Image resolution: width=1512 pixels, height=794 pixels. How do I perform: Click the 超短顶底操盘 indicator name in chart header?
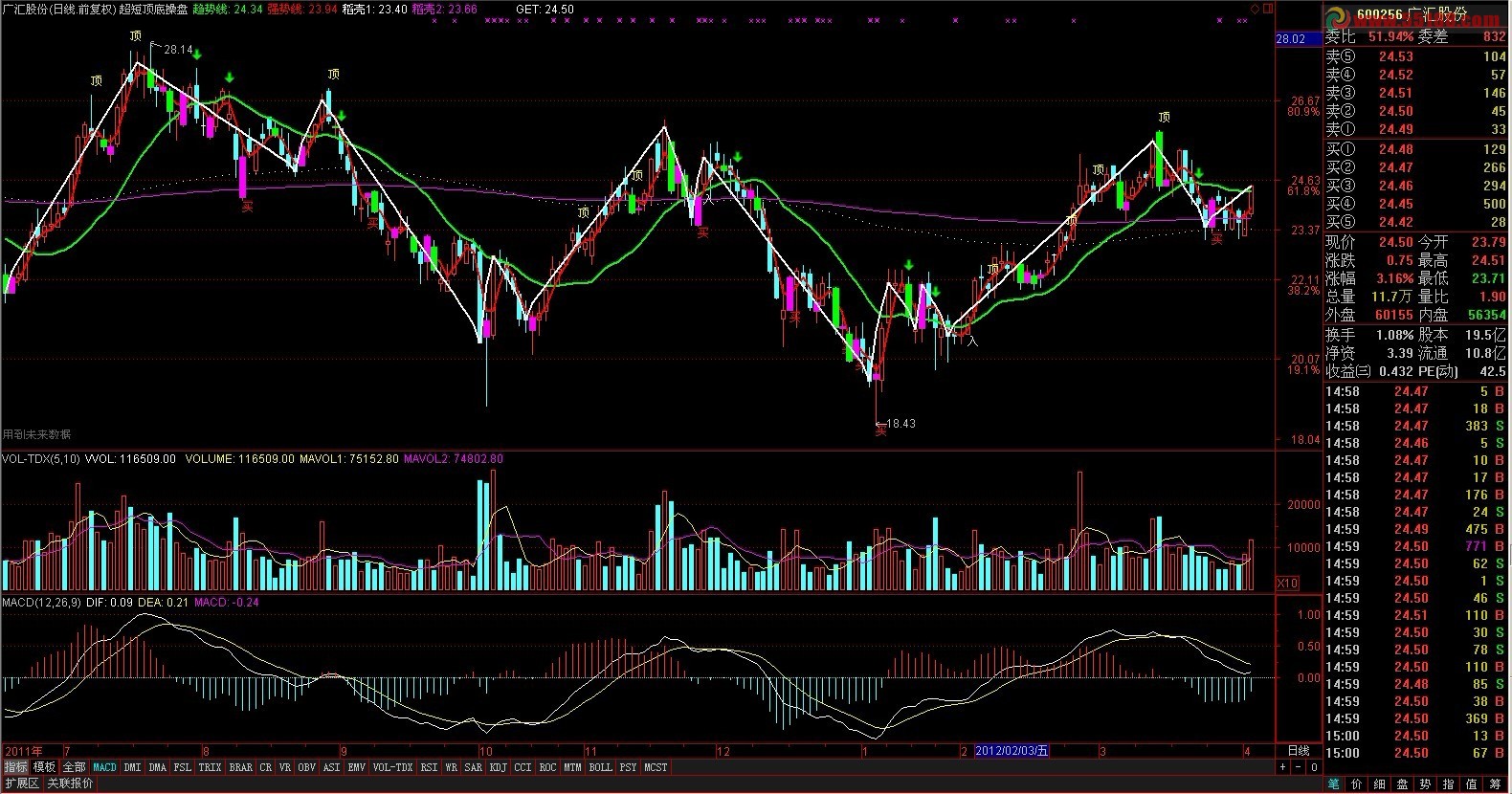point(153,9)
